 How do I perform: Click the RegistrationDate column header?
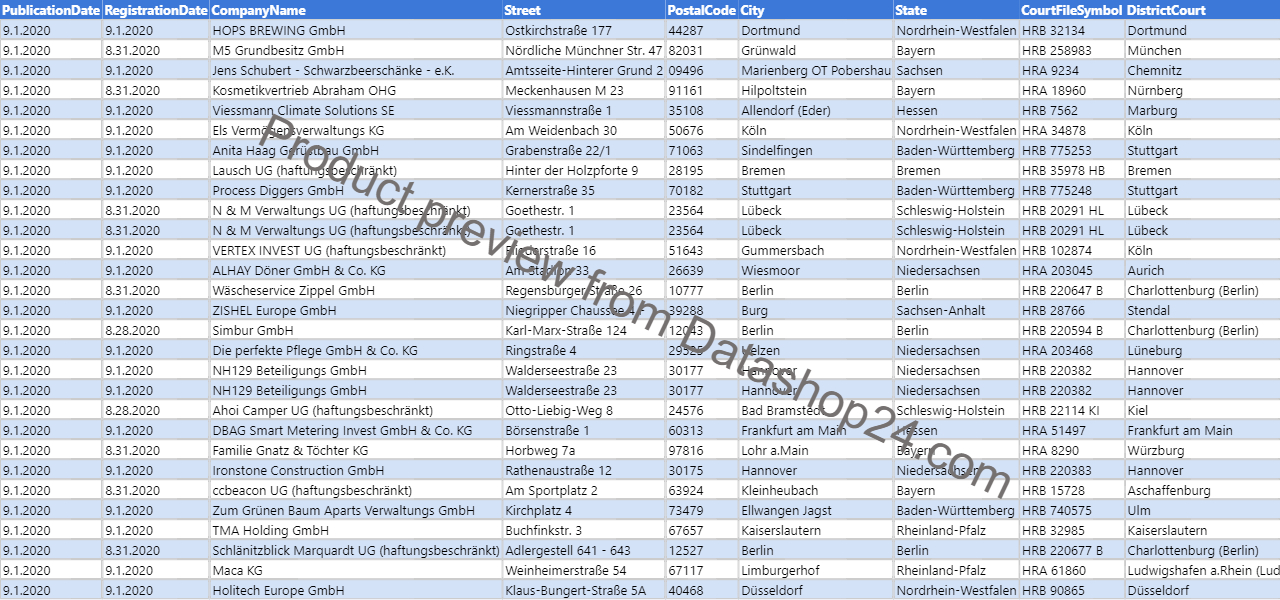point(155,10)
